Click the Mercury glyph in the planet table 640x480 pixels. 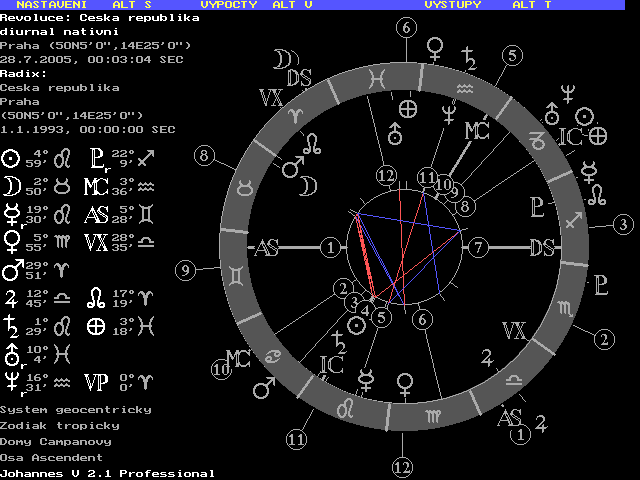click(11, 213)
